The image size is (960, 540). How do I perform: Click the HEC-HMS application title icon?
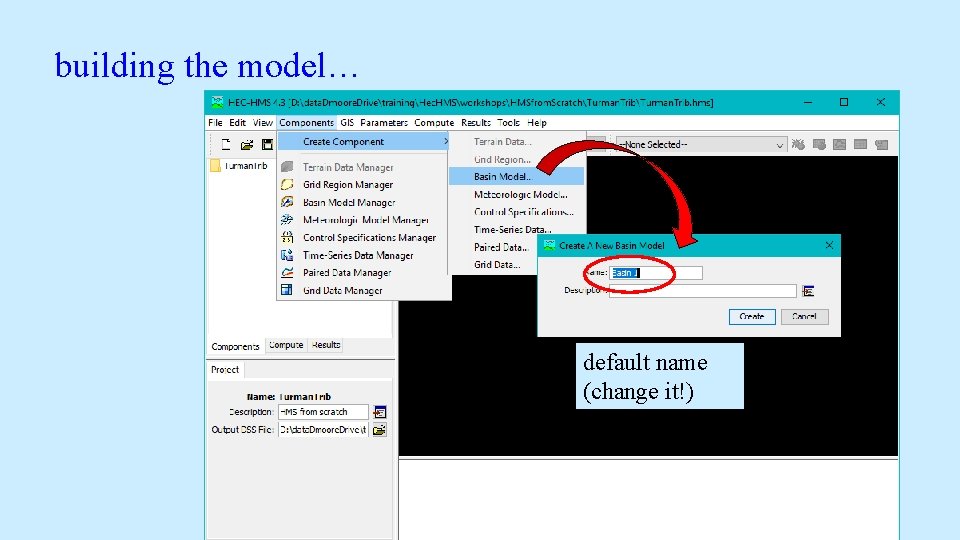(x=217, y=102)
